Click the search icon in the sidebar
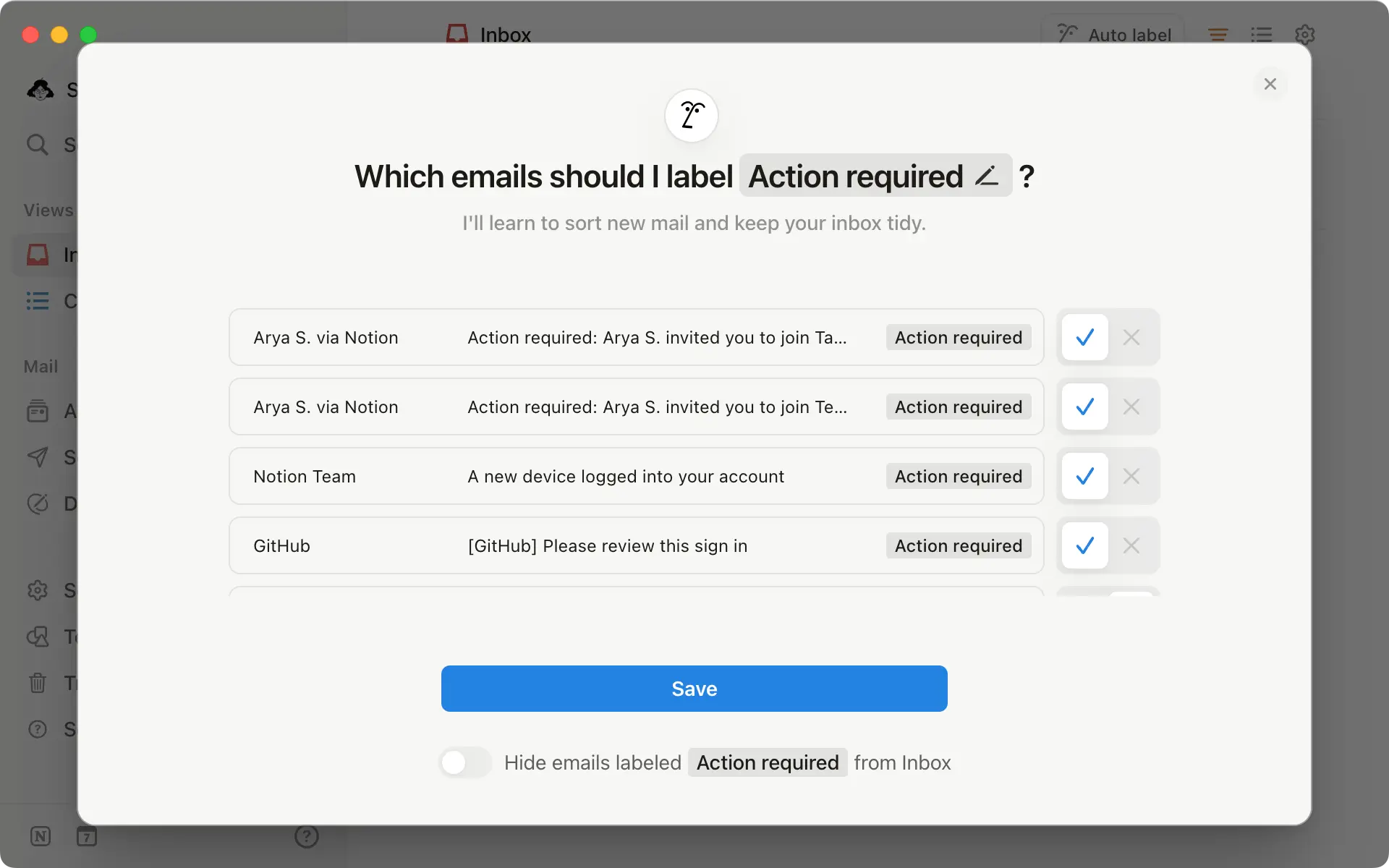The height and width of the screenshot is (868, 1389). click(38, 145)
